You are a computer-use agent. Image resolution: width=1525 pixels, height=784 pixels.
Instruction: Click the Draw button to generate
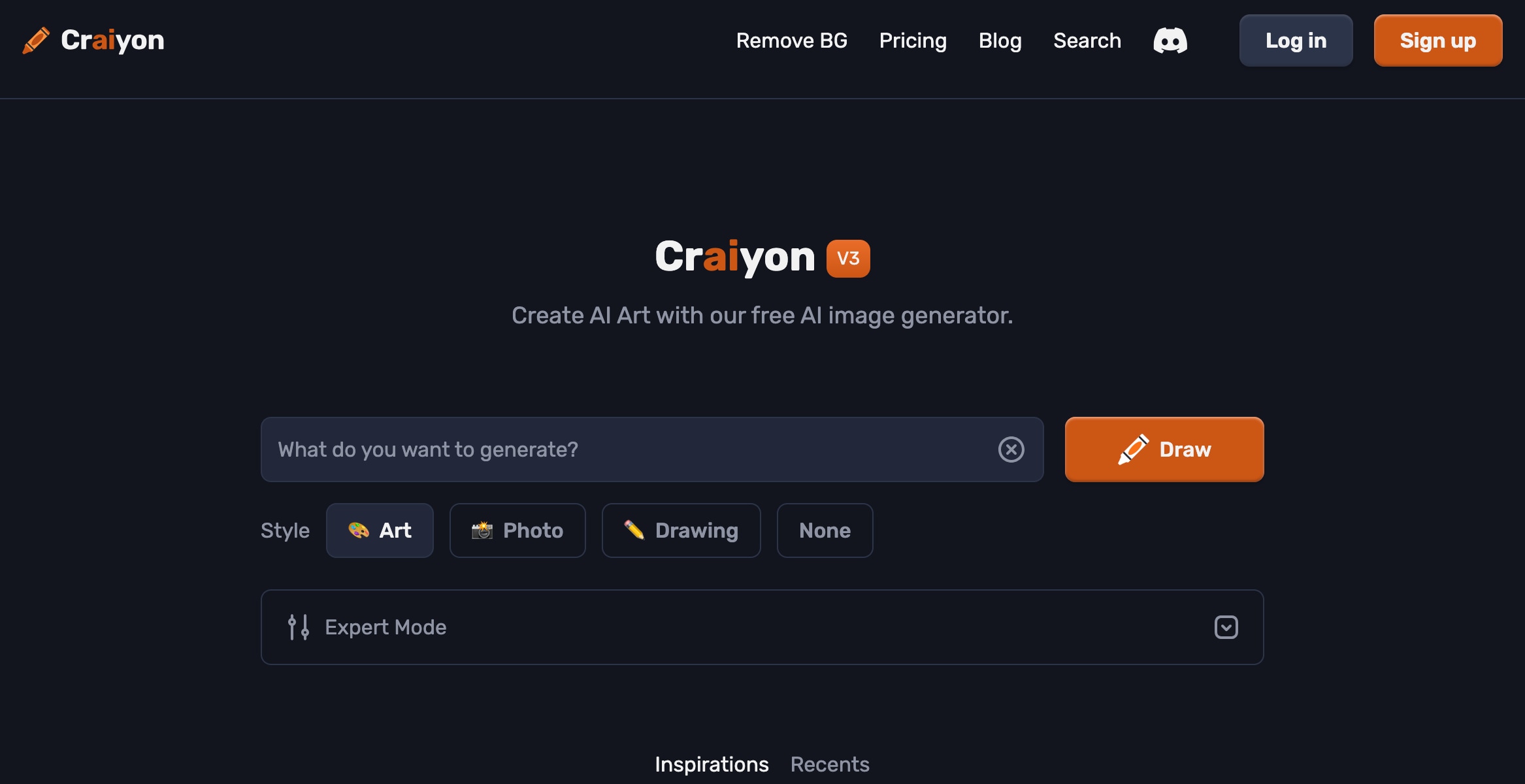pyautogui.click(x=1164, y=449)
